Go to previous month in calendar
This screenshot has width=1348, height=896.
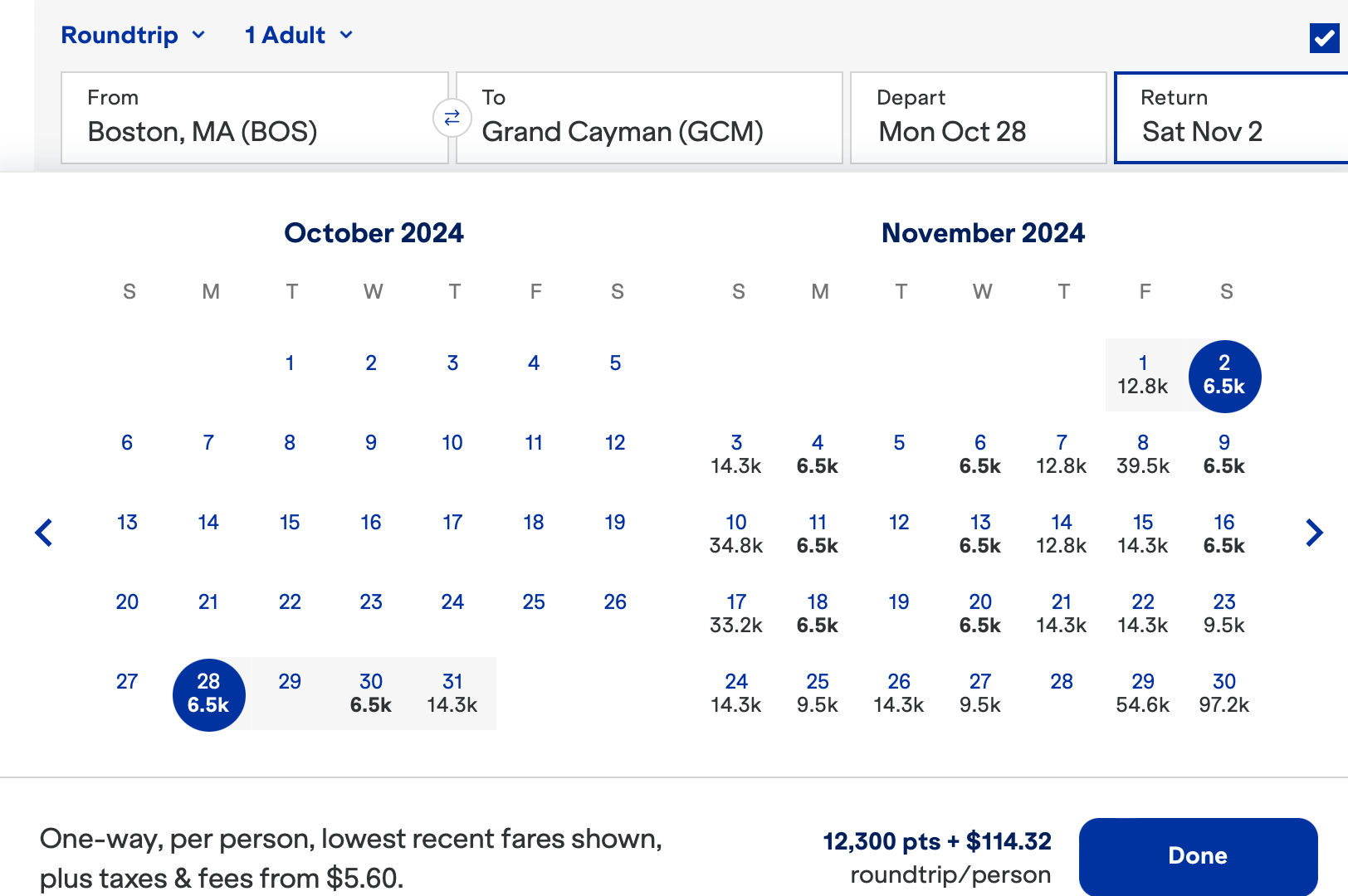pyautogui.click(x=44, y=533)
